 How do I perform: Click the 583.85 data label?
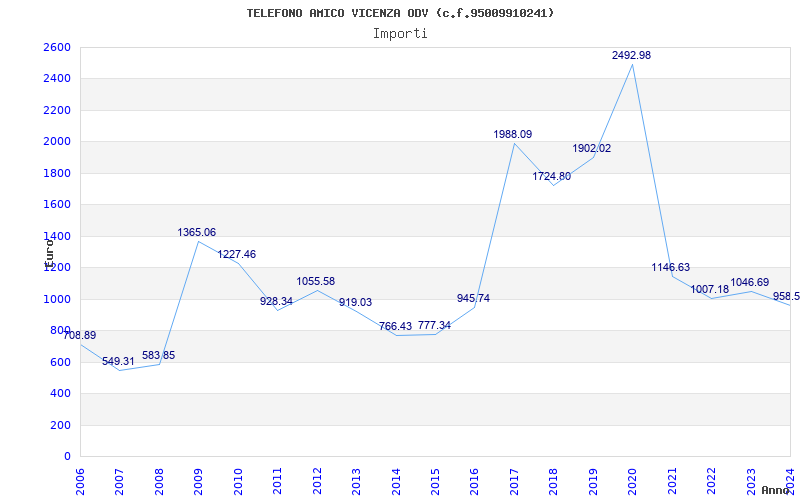pyautogui.click(x=158, y=355)
